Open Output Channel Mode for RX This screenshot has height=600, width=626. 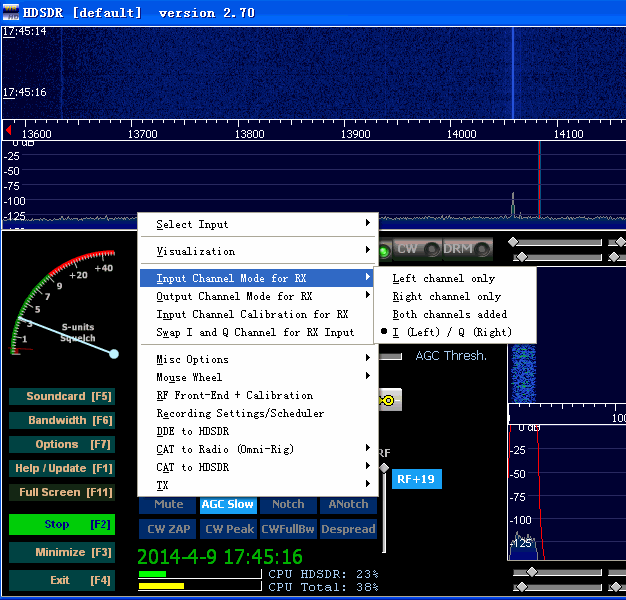click(x=258, y=296)
